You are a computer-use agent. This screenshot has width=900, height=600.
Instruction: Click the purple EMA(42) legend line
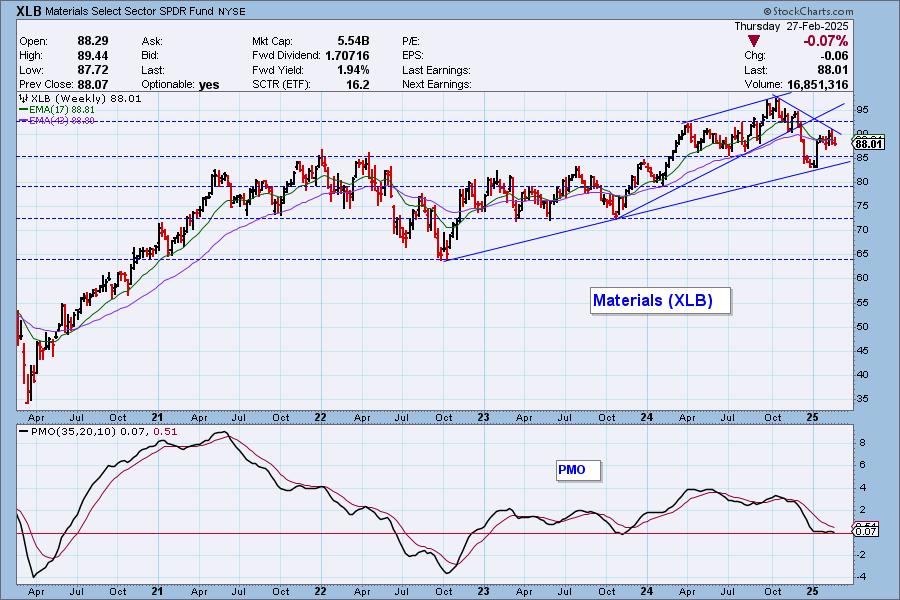(24, 121)
